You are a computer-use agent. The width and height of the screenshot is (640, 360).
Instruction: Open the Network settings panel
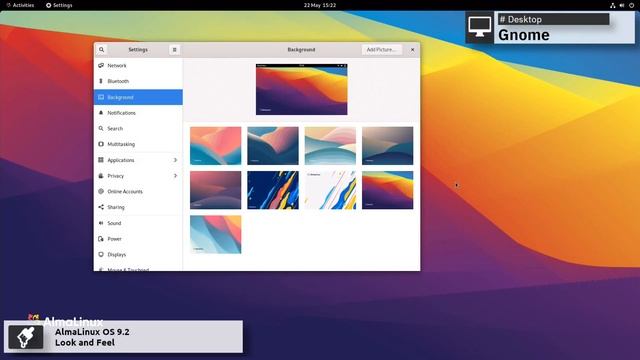click(138, 65)
